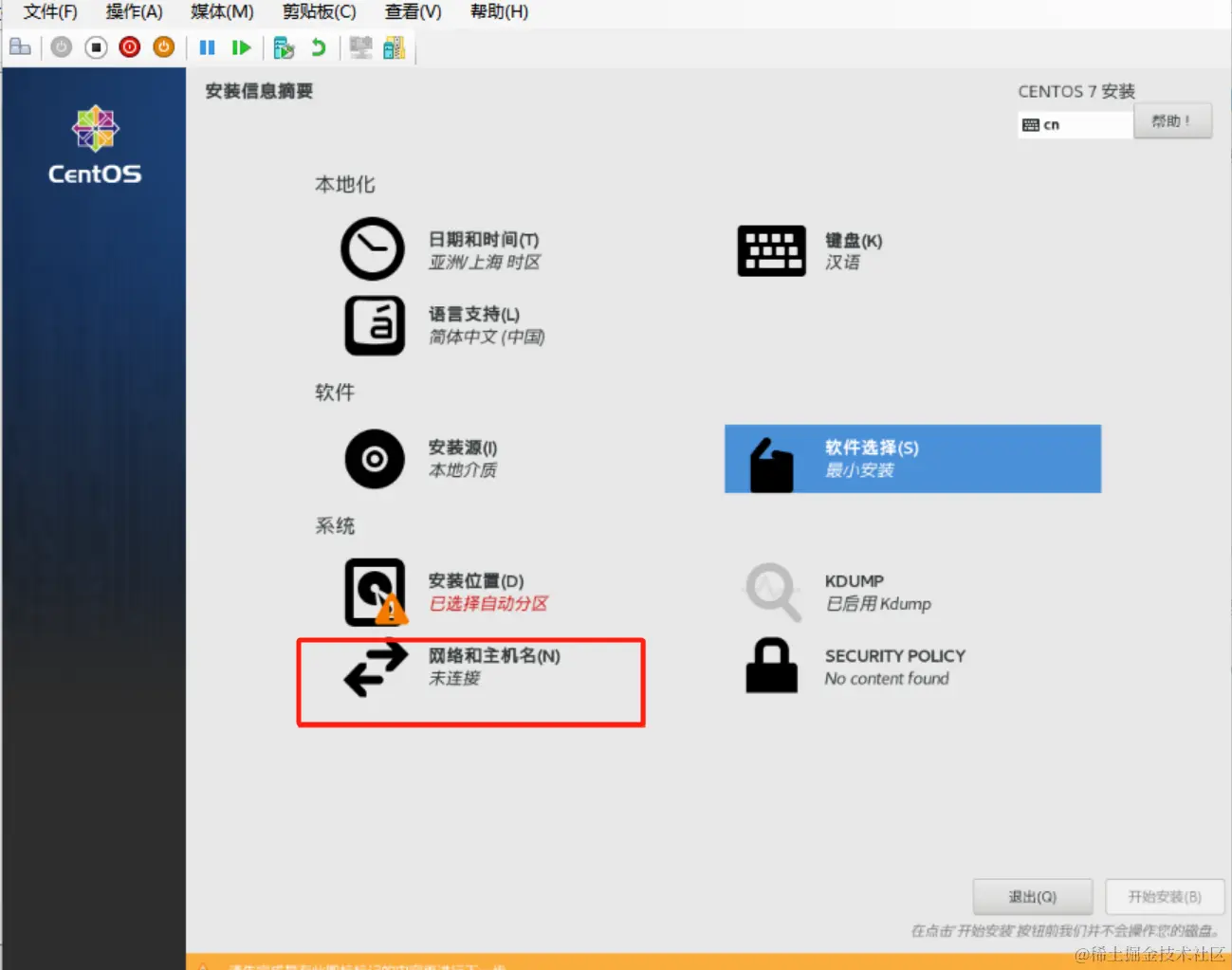Open Security Policy padlock icon

click(x=771, y=665)
